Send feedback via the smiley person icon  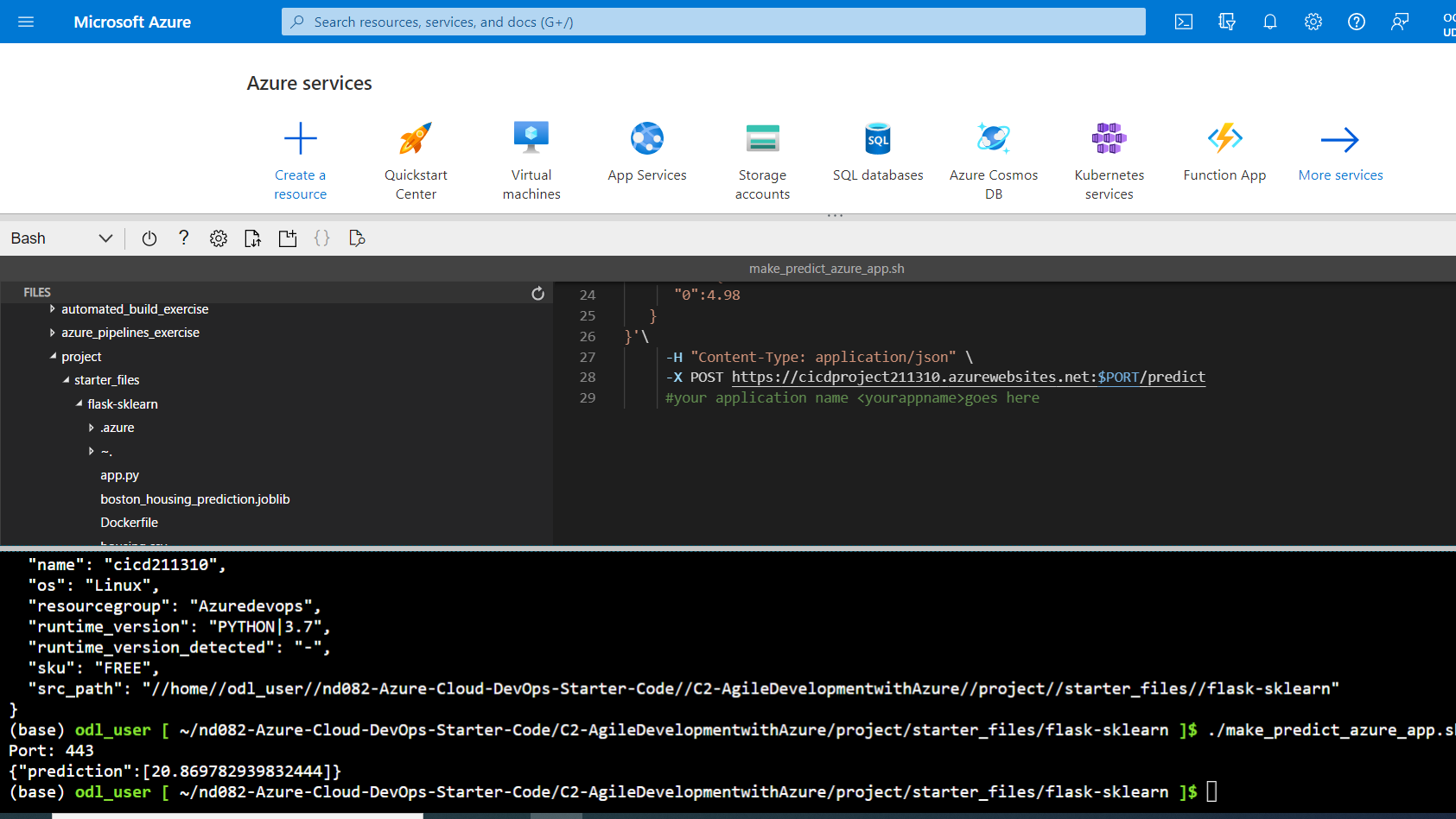click(x=1399, y=22)
